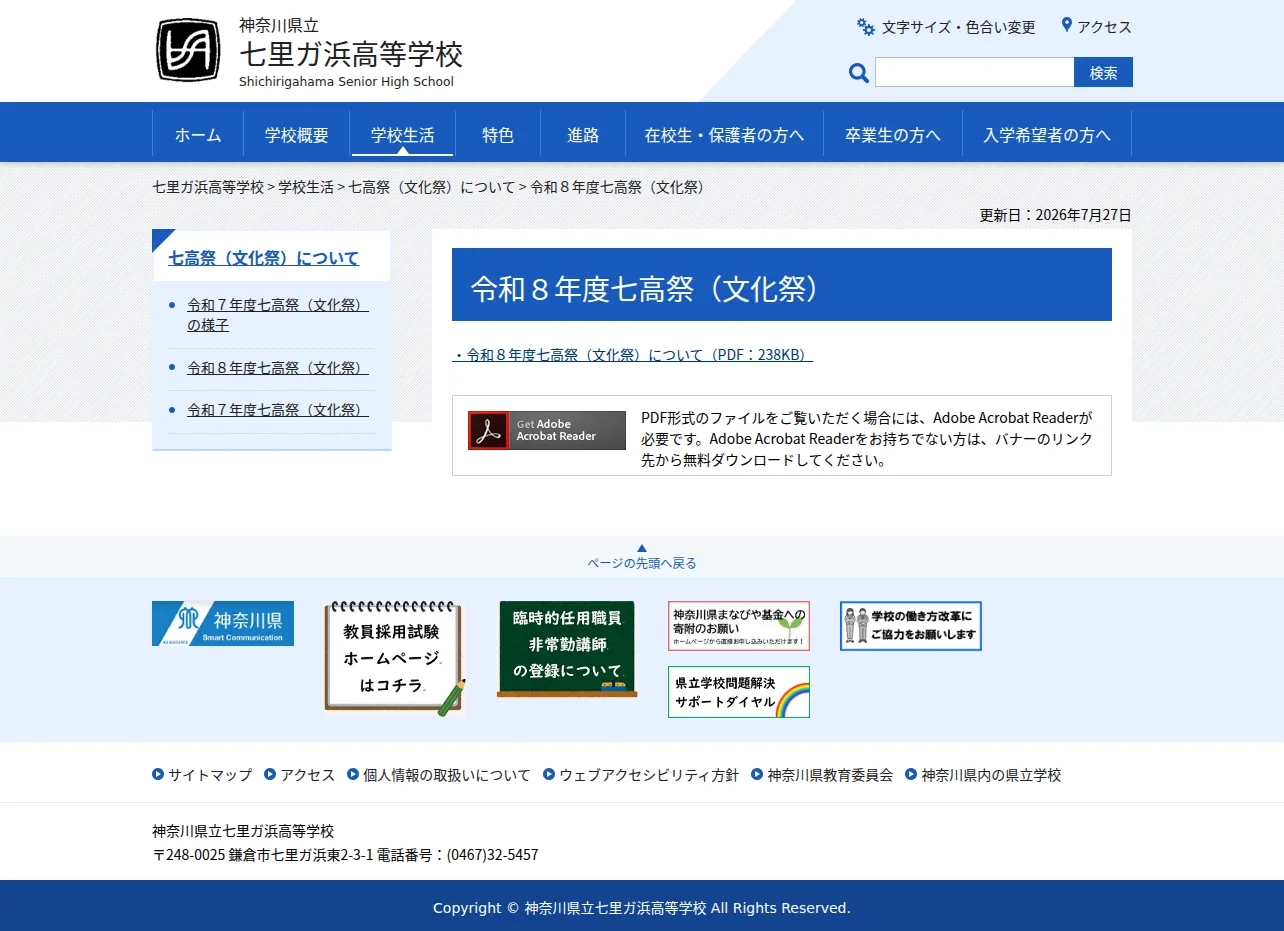Image resolution: width=1284 pixels, height=931 pixels.
Task: Open the Get Adobe Acrobat Reader banner
Action: click(x=547, y=430)
